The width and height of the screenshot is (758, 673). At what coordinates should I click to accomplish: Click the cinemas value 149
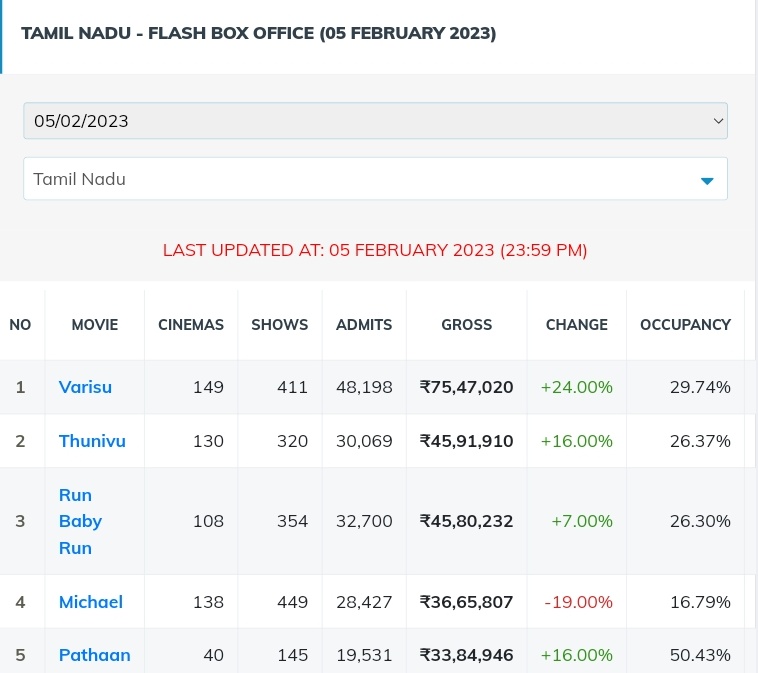click(208, 387)
